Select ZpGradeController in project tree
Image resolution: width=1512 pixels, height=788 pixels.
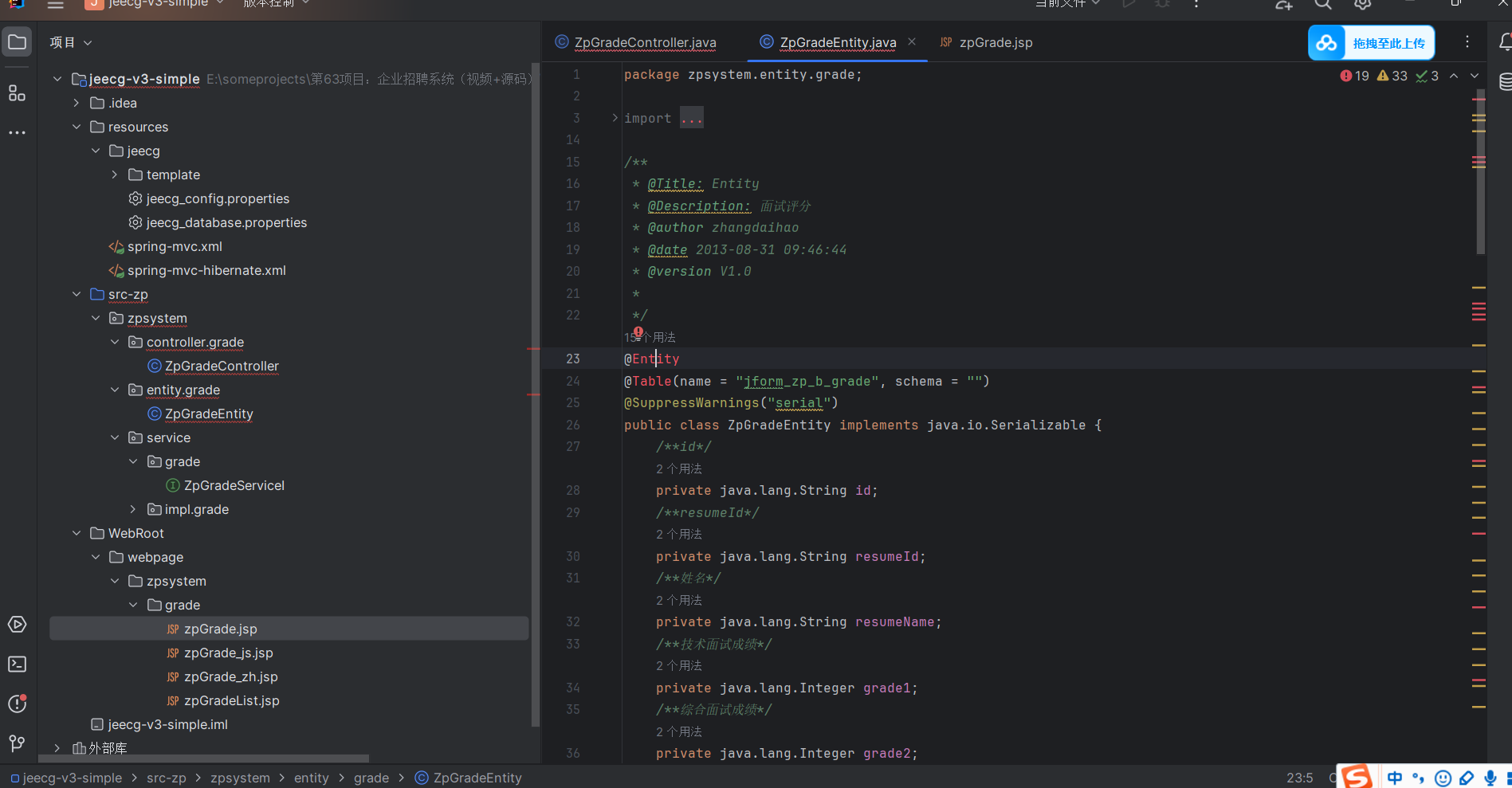coord(214,366)
